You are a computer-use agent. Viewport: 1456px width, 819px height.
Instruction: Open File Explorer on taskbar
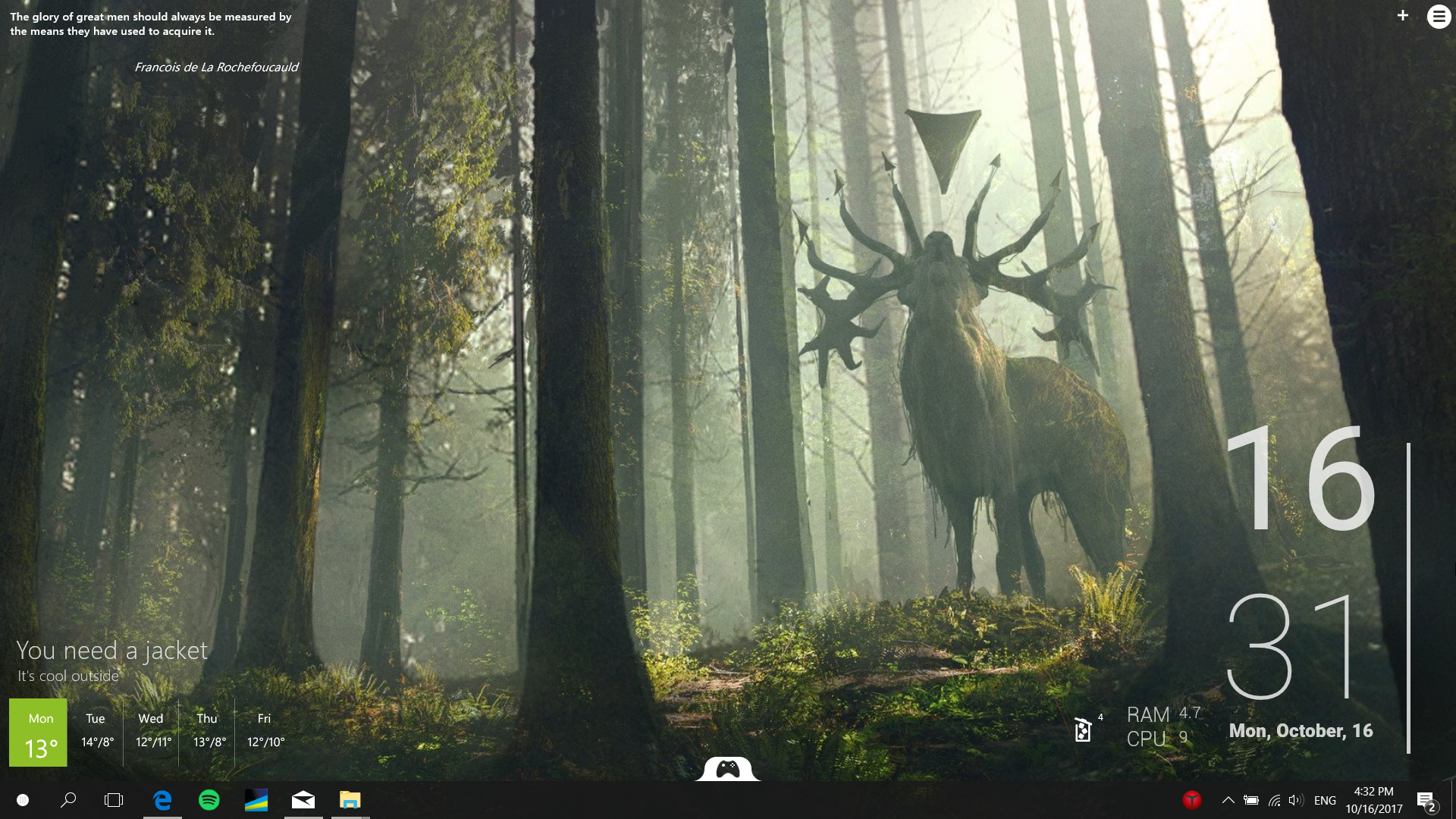click(x=350, y=800)
